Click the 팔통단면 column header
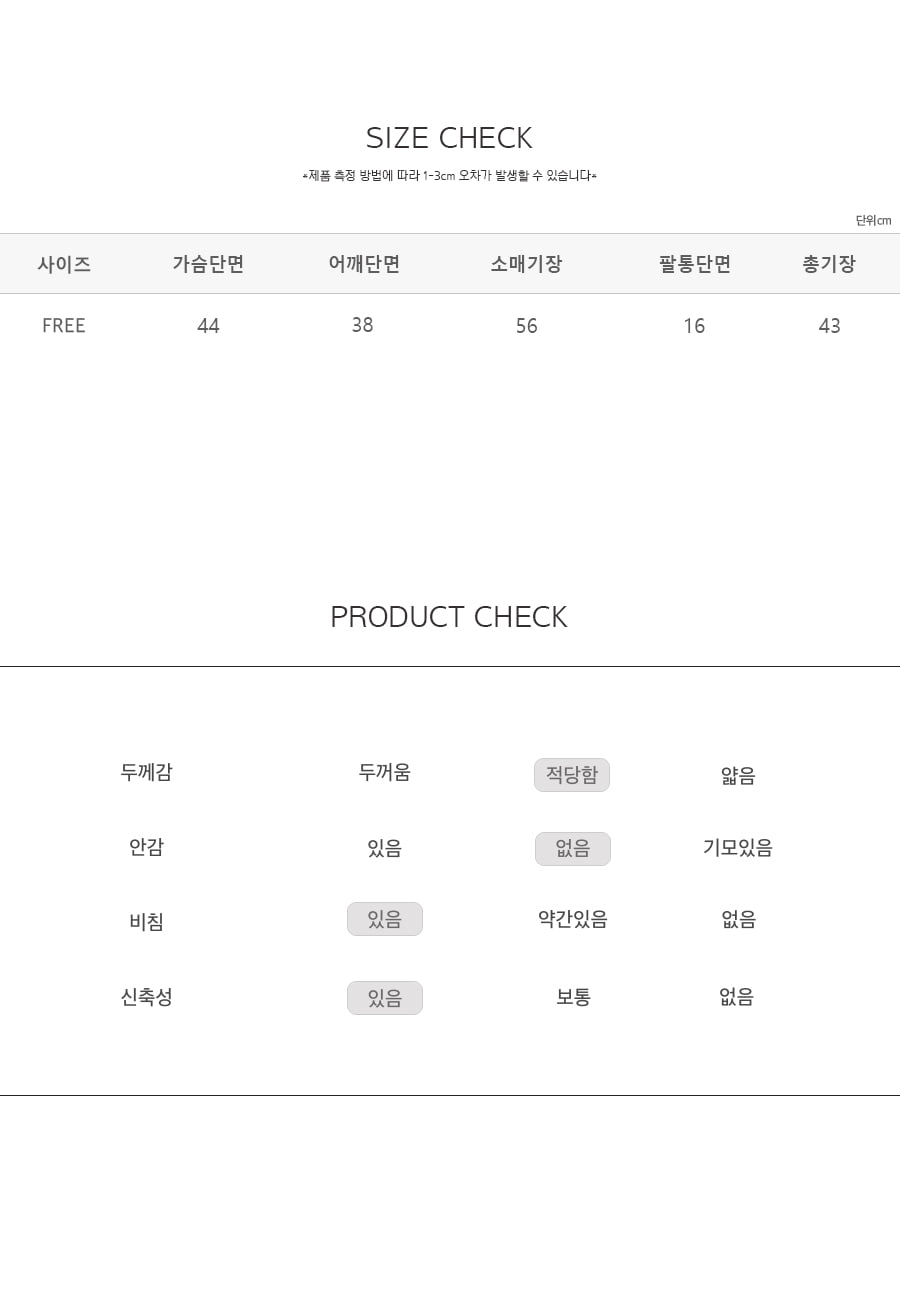This screenshot has height=1300, width=900. (695, 264)
